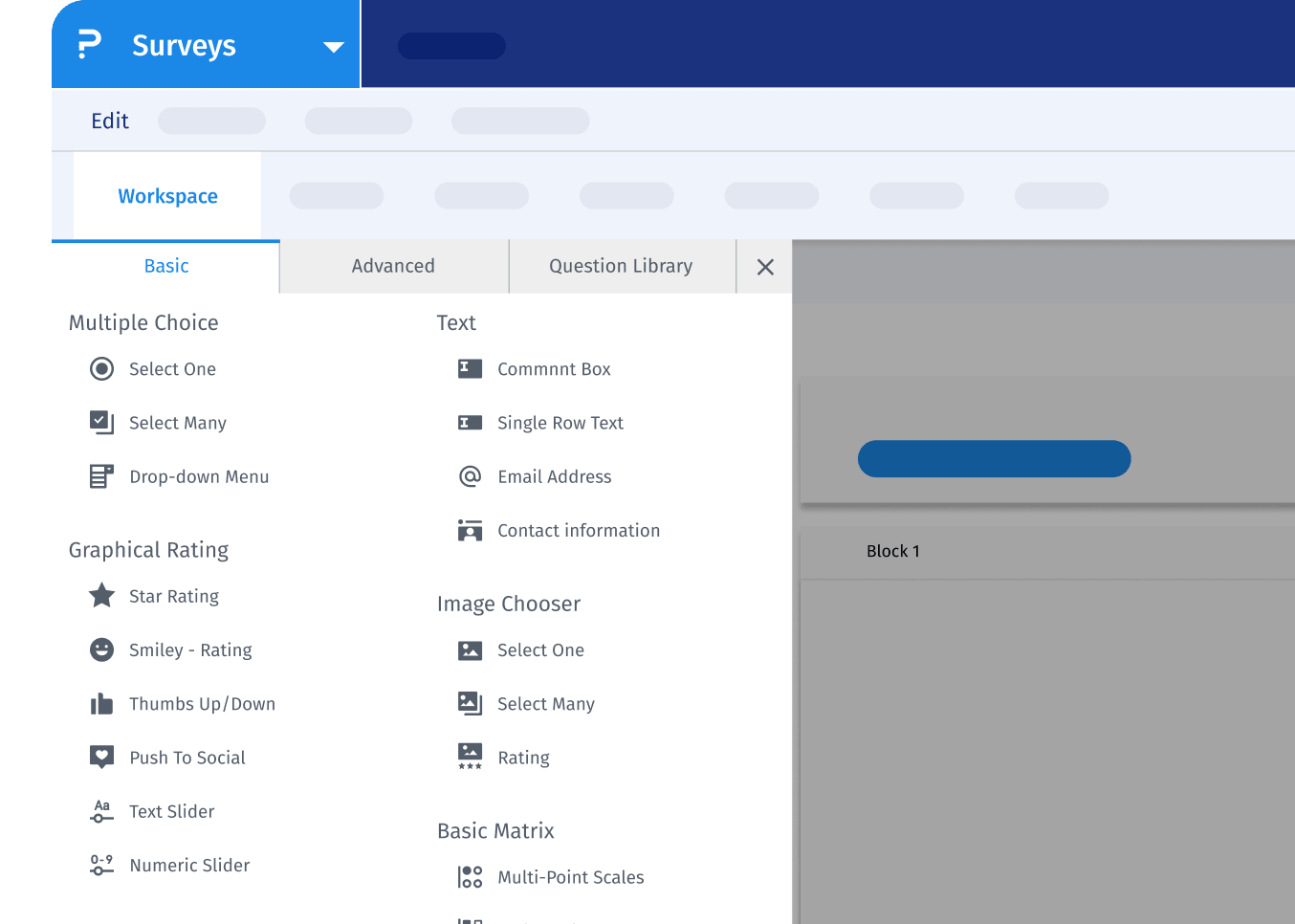
Task: Click Image Chooser Select One icon
Action: pyautogui.click(x=470, y=650)
